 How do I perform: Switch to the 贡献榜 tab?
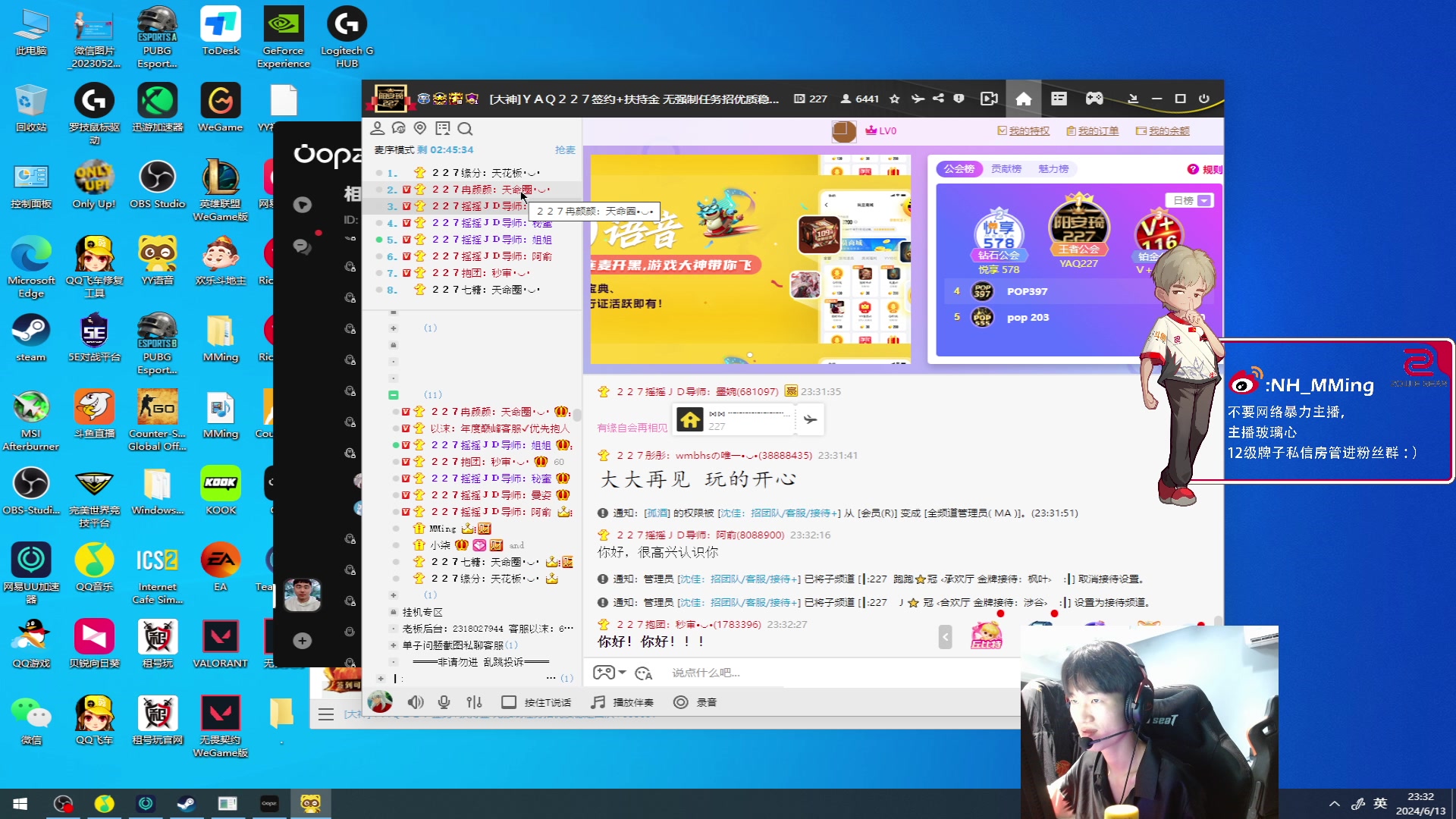click(x=1007, y=169)
